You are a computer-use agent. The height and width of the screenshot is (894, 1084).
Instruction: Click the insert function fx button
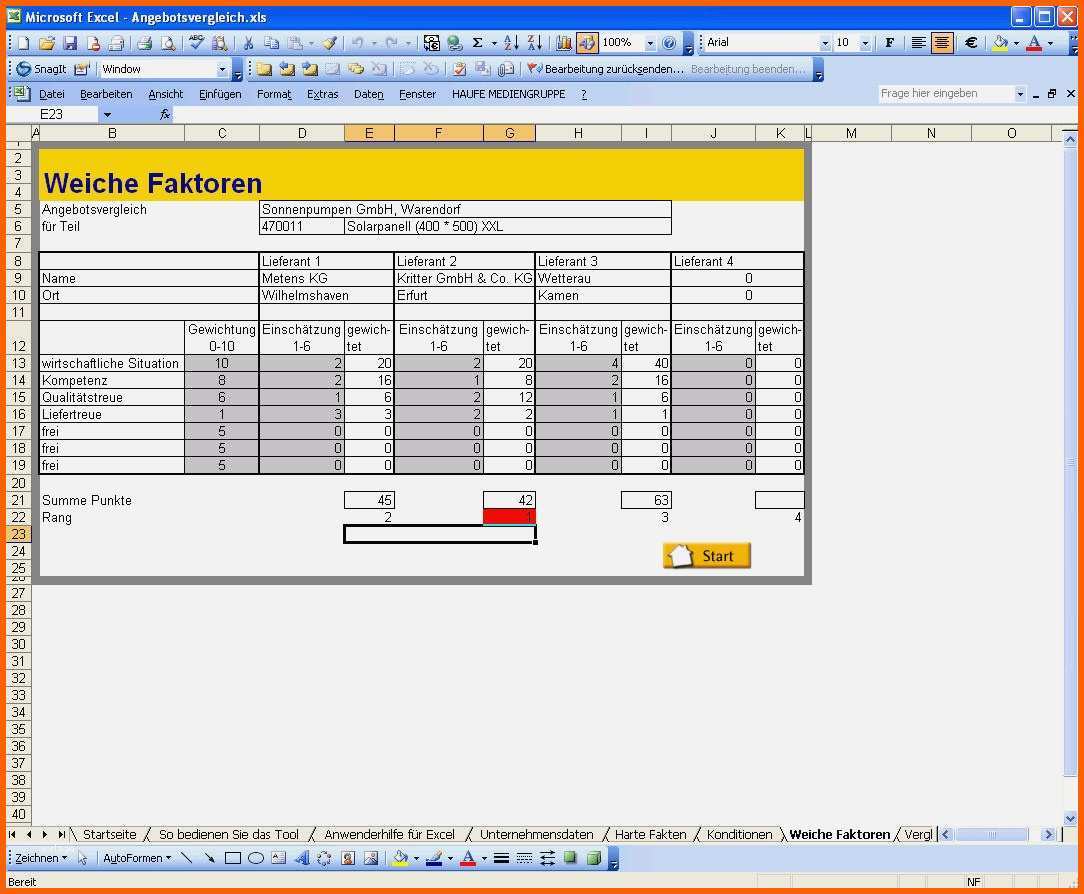pos(165,115)
